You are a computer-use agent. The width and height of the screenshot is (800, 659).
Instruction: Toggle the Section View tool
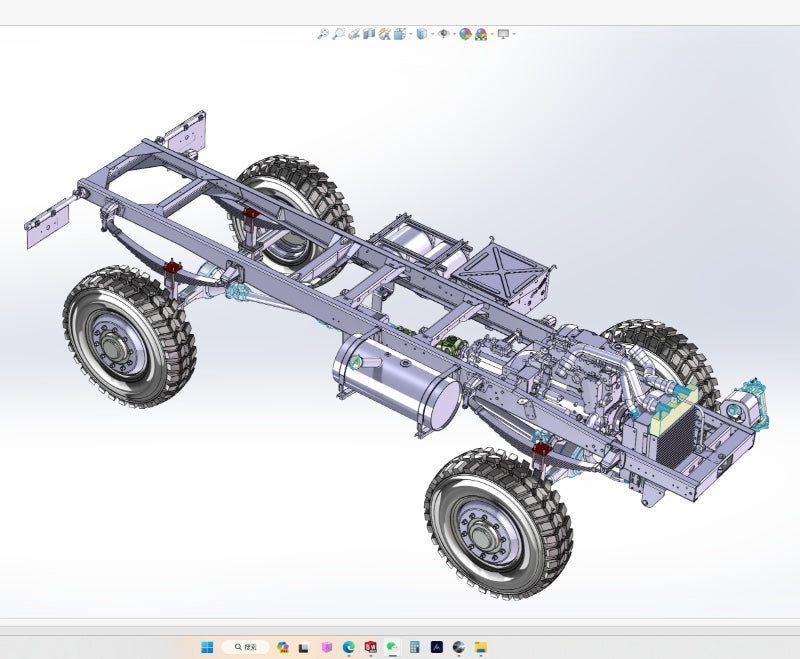tap(369, 34)
